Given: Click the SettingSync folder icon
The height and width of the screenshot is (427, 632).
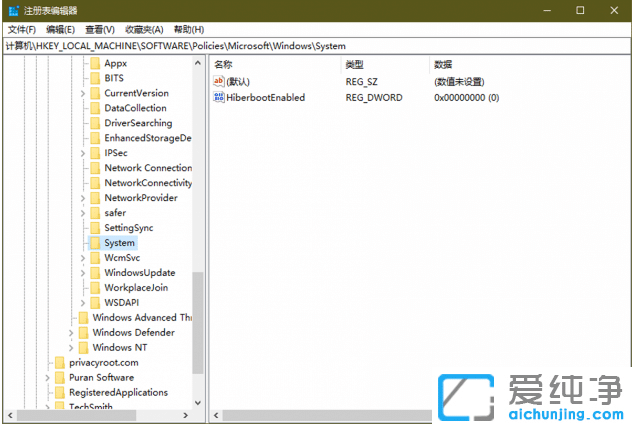Looking at the screenshot, I should point(95,228).
